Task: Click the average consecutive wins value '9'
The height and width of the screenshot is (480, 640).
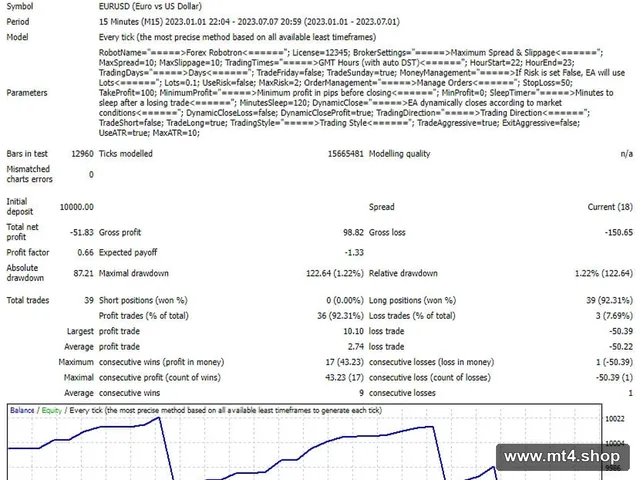Action: (361, 393)
